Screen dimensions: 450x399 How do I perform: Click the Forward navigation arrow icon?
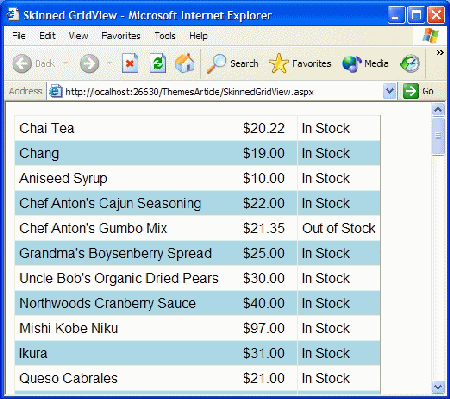pos(89,63)
